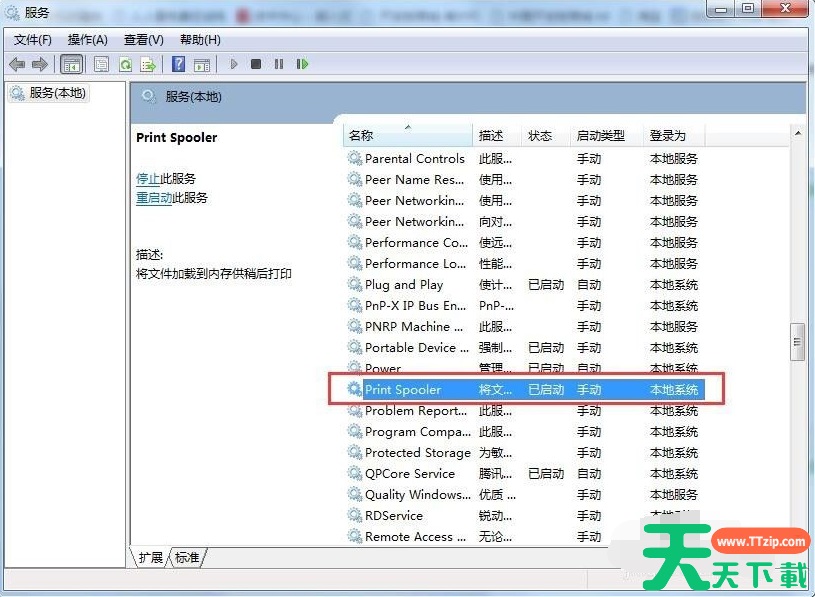Click 服务(本地) header in right pane
The width and height of the screenshot is (815, 597).
click(193, 97)
